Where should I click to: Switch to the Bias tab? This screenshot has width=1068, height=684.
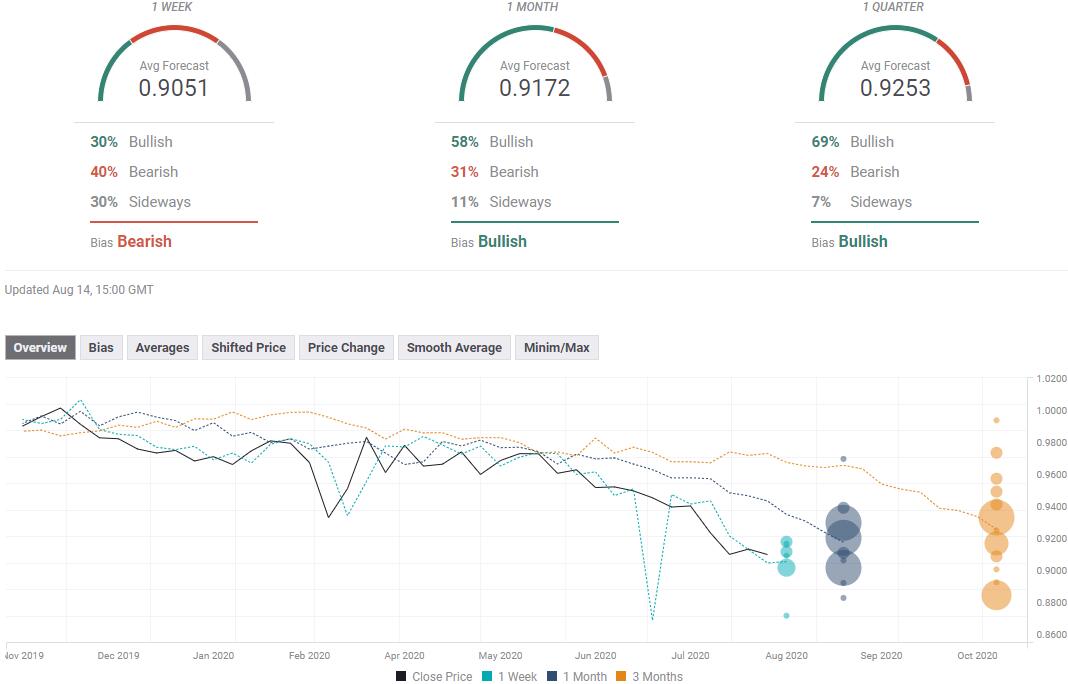pyautogui.click(x=101, y=347)
